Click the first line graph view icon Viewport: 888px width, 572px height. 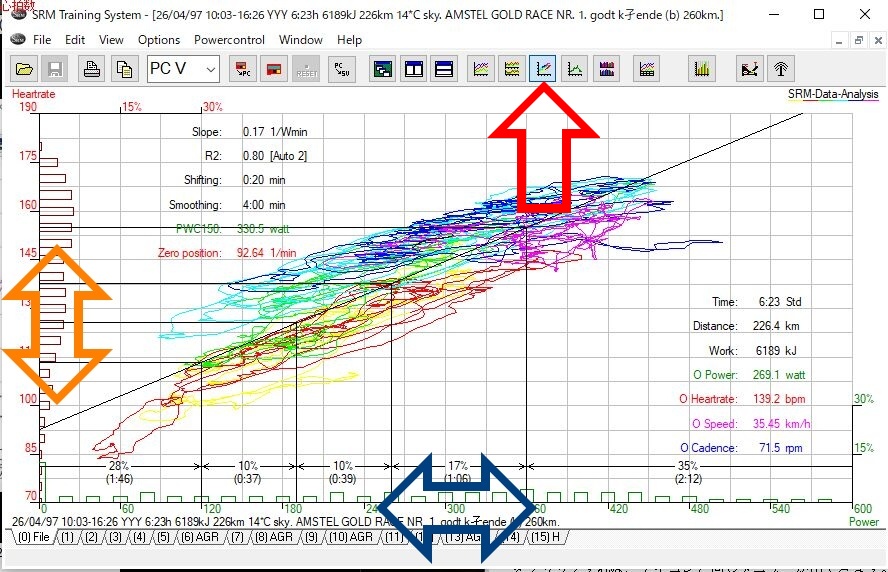481,69
